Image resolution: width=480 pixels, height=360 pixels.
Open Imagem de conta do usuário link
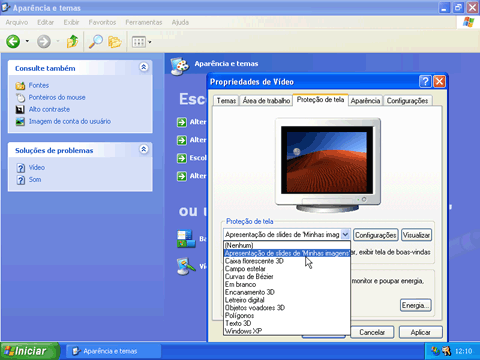tap(70, 121)
